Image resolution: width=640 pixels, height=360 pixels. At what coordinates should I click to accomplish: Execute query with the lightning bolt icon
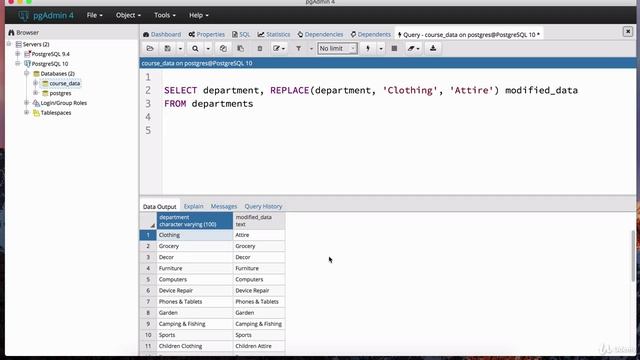tap(368, 49)
